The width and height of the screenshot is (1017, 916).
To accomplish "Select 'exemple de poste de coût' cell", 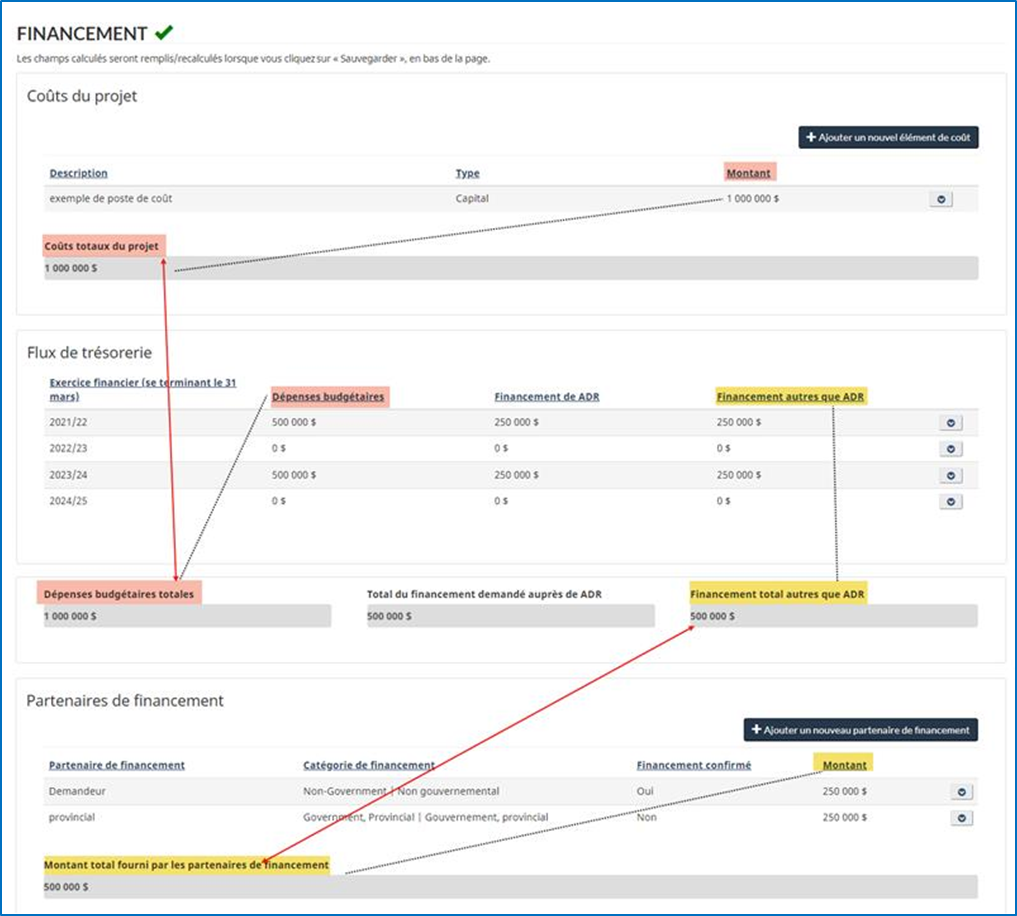I will click(x=111, y=199).
